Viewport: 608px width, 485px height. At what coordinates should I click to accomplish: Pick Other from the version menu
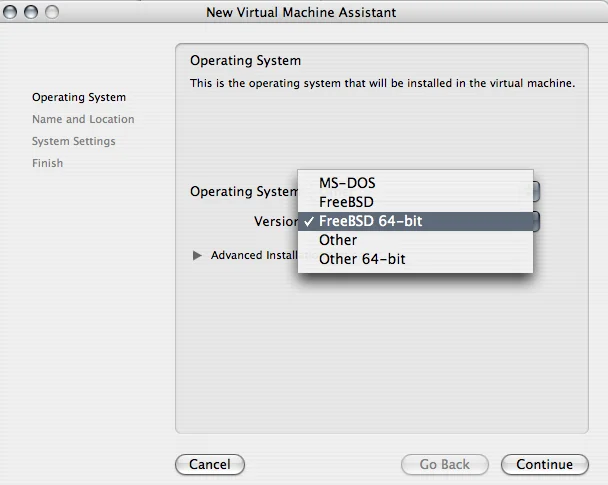click(338, 240)
